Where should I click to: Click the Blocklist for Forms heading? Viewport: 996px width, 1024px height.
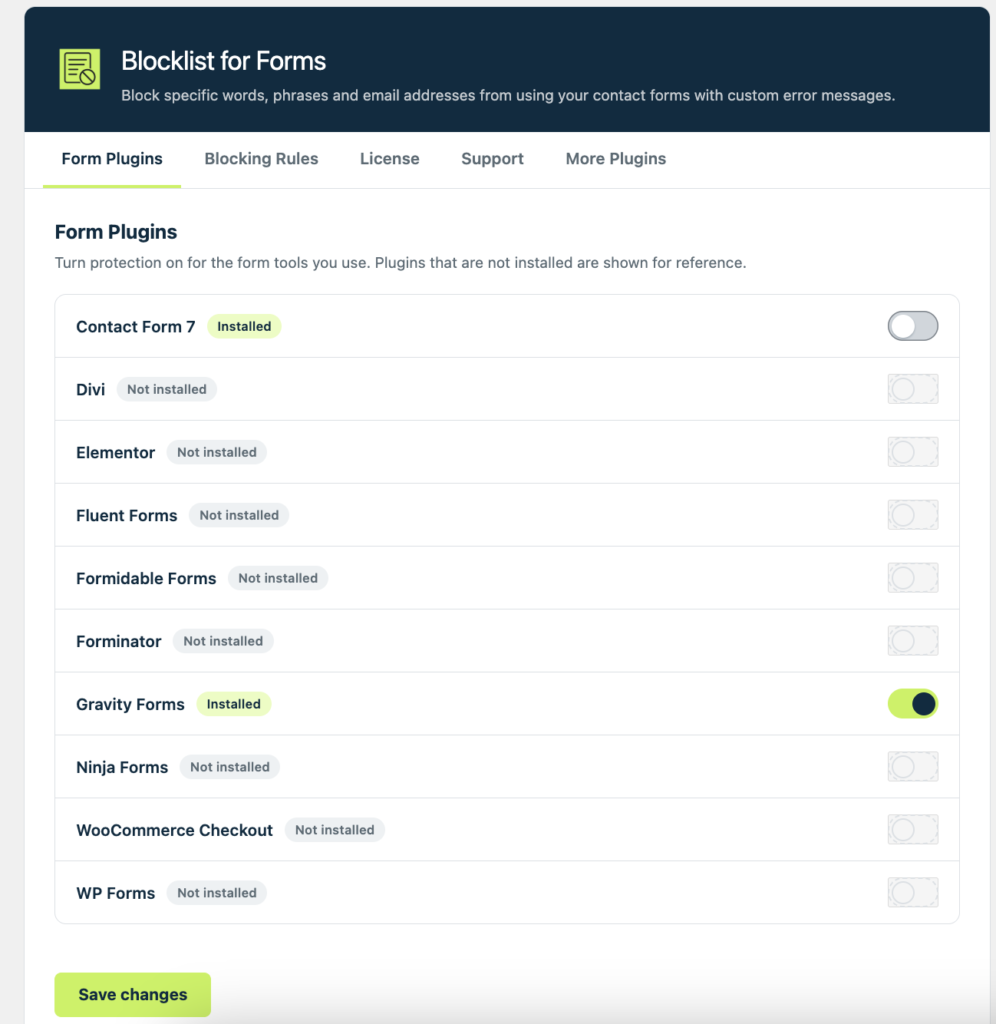click(x=223, y=61)
